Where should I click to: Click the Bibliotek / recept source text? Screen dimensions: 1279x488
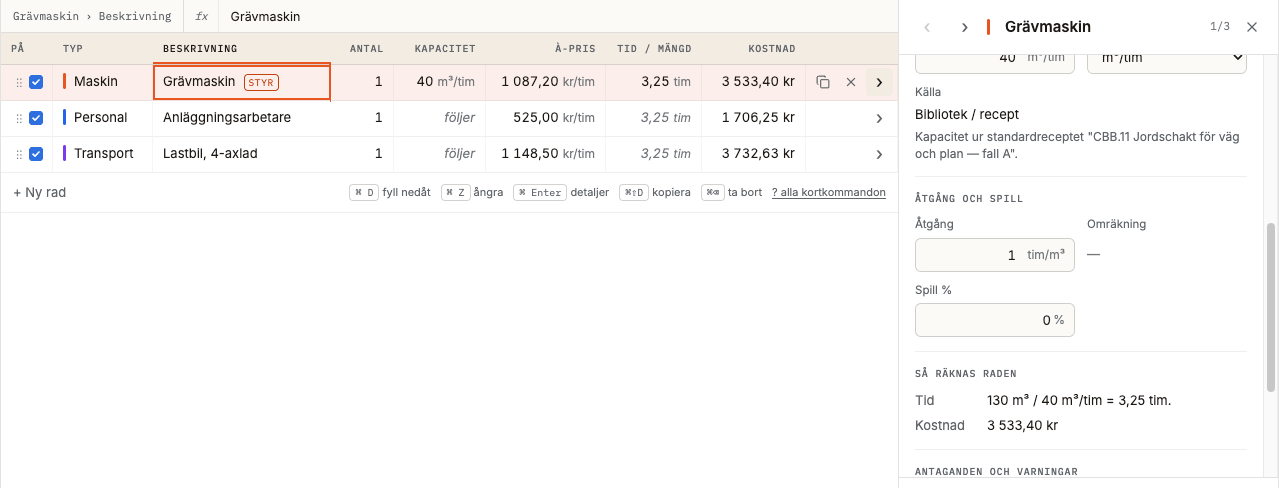click(x=967, y=114)
